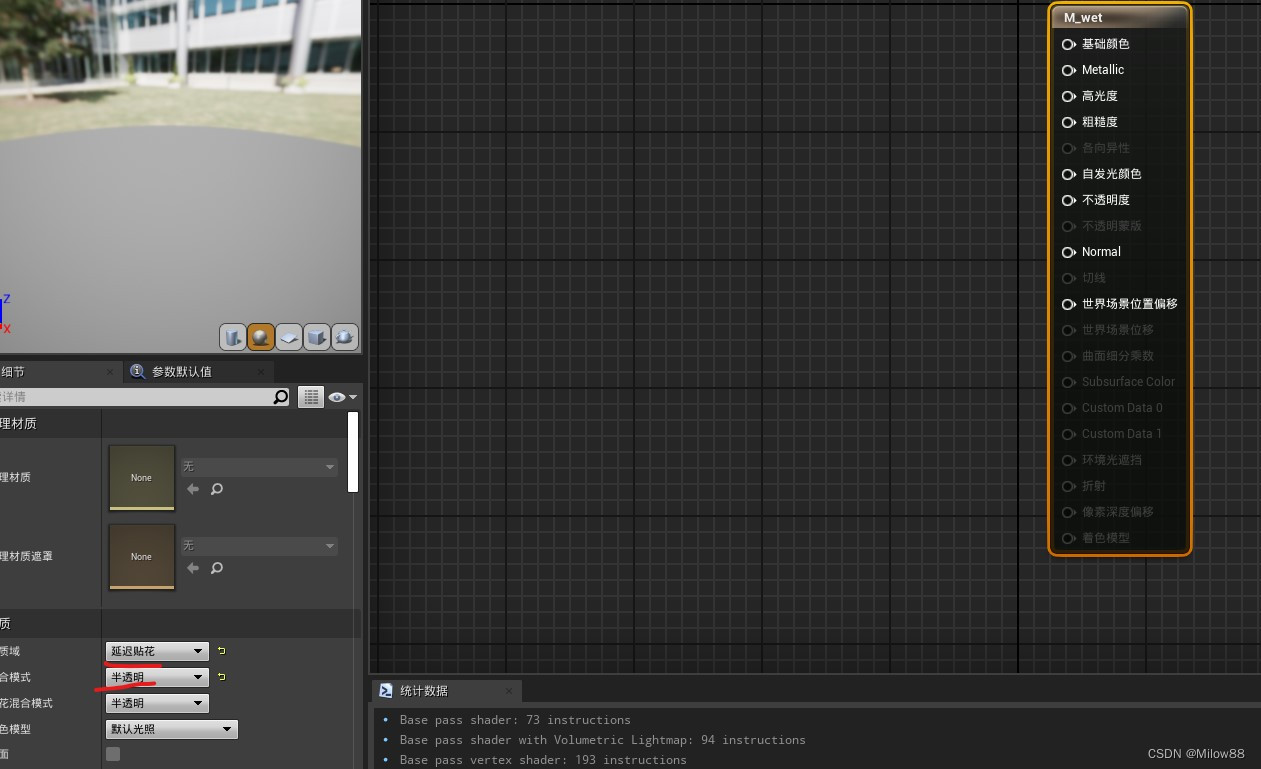
Task: Click the Metallic input pin
Action: [x=1068, y=70]
